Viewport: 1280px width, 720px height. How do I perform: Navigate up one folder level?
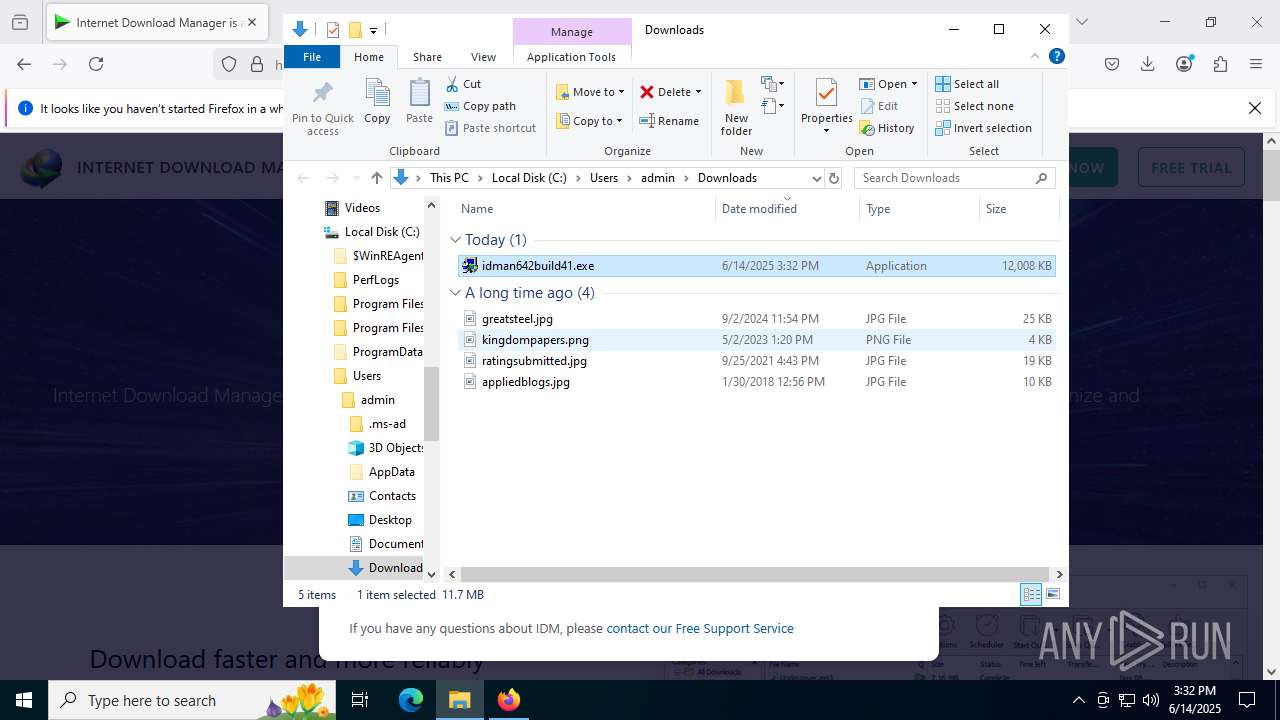[x=376, y=178]
